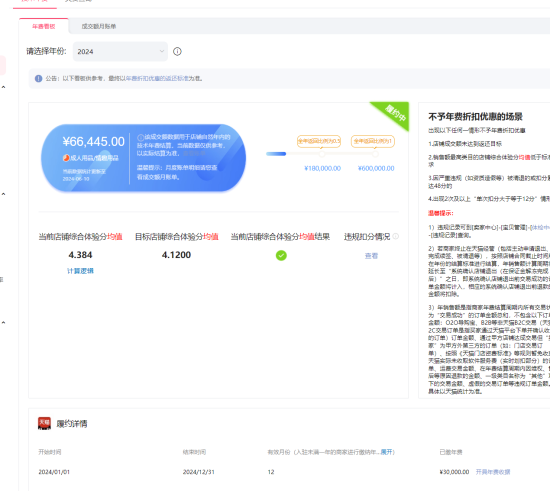Switch to the 成交额月账单 tab
The width and height of the screenshot is (550, 491).
pyautogui.click(x=99, y=26)
